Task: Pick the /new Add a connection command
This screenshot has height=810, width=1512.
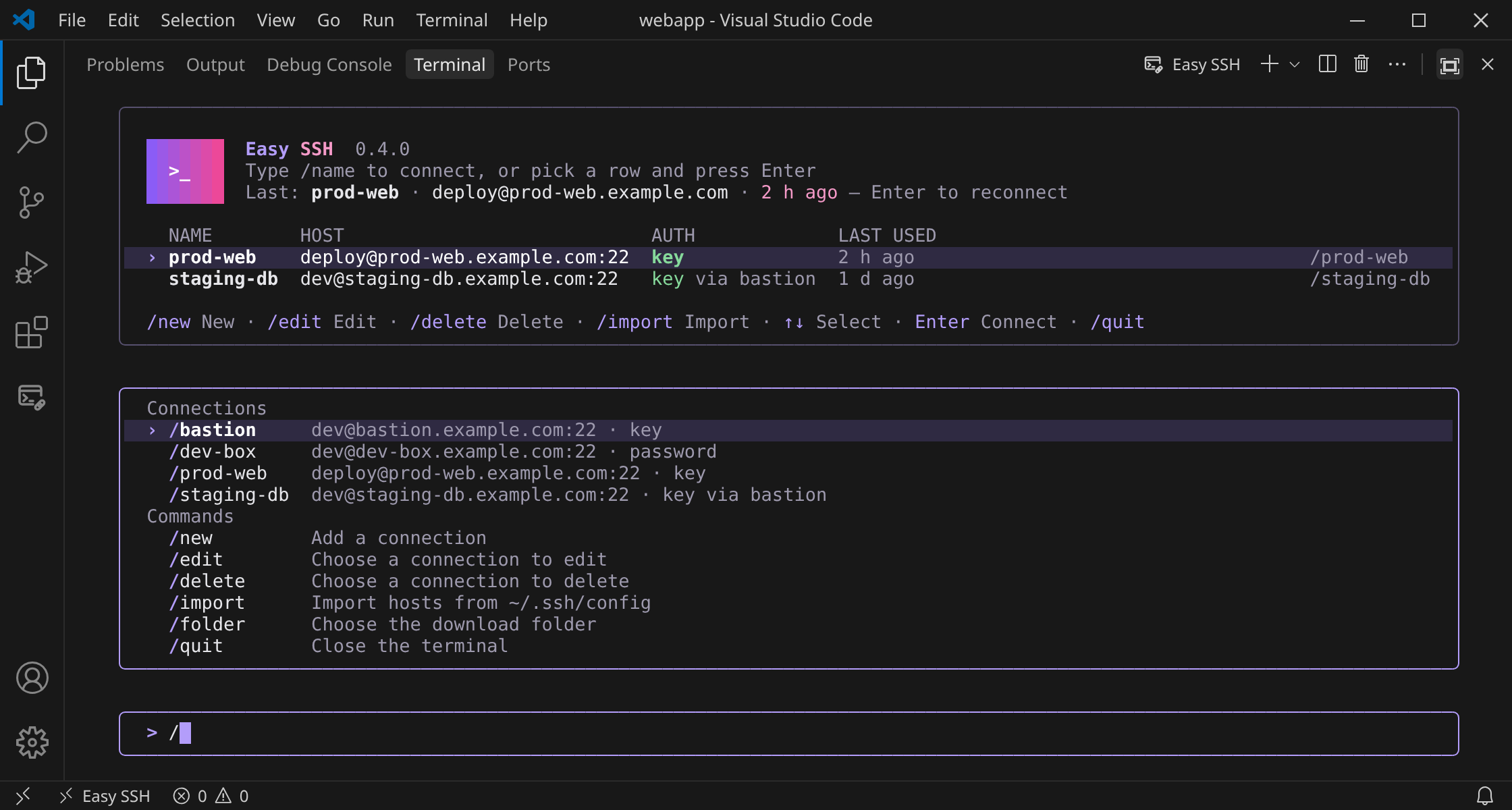Action: pos(788,538)
